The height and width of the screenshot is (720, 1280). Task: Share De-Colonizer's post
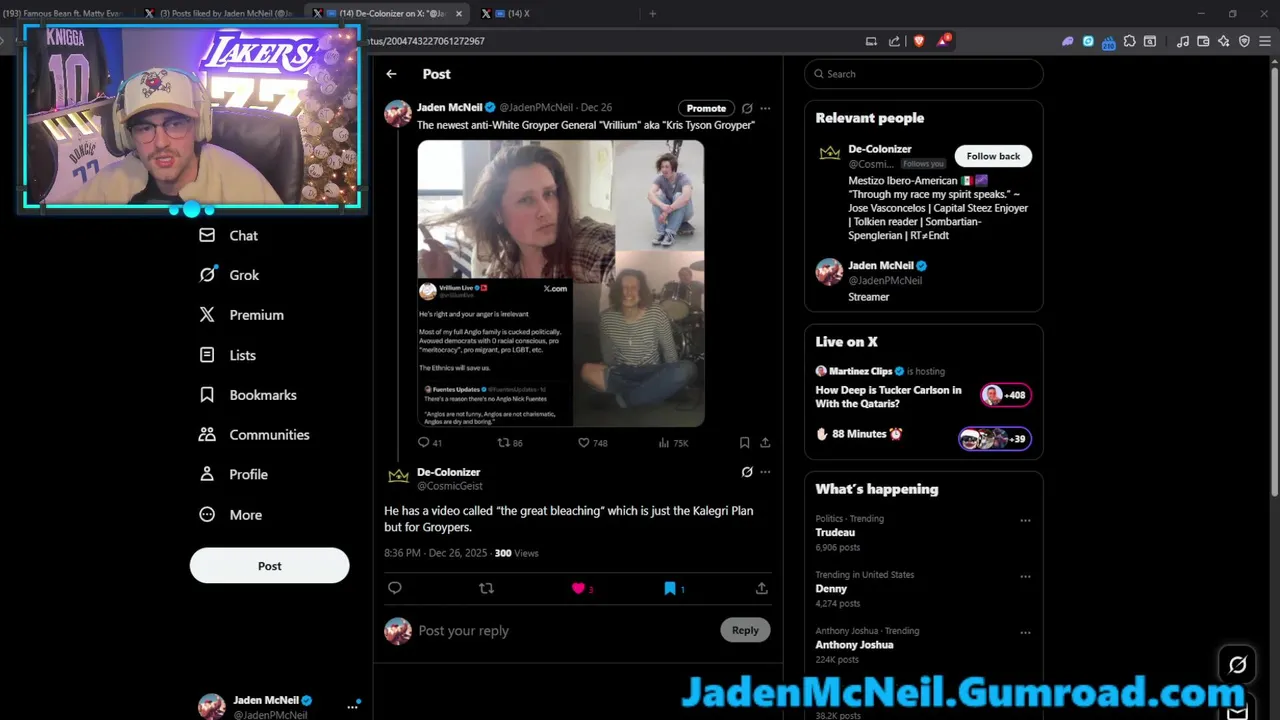[x=762, y=588]
